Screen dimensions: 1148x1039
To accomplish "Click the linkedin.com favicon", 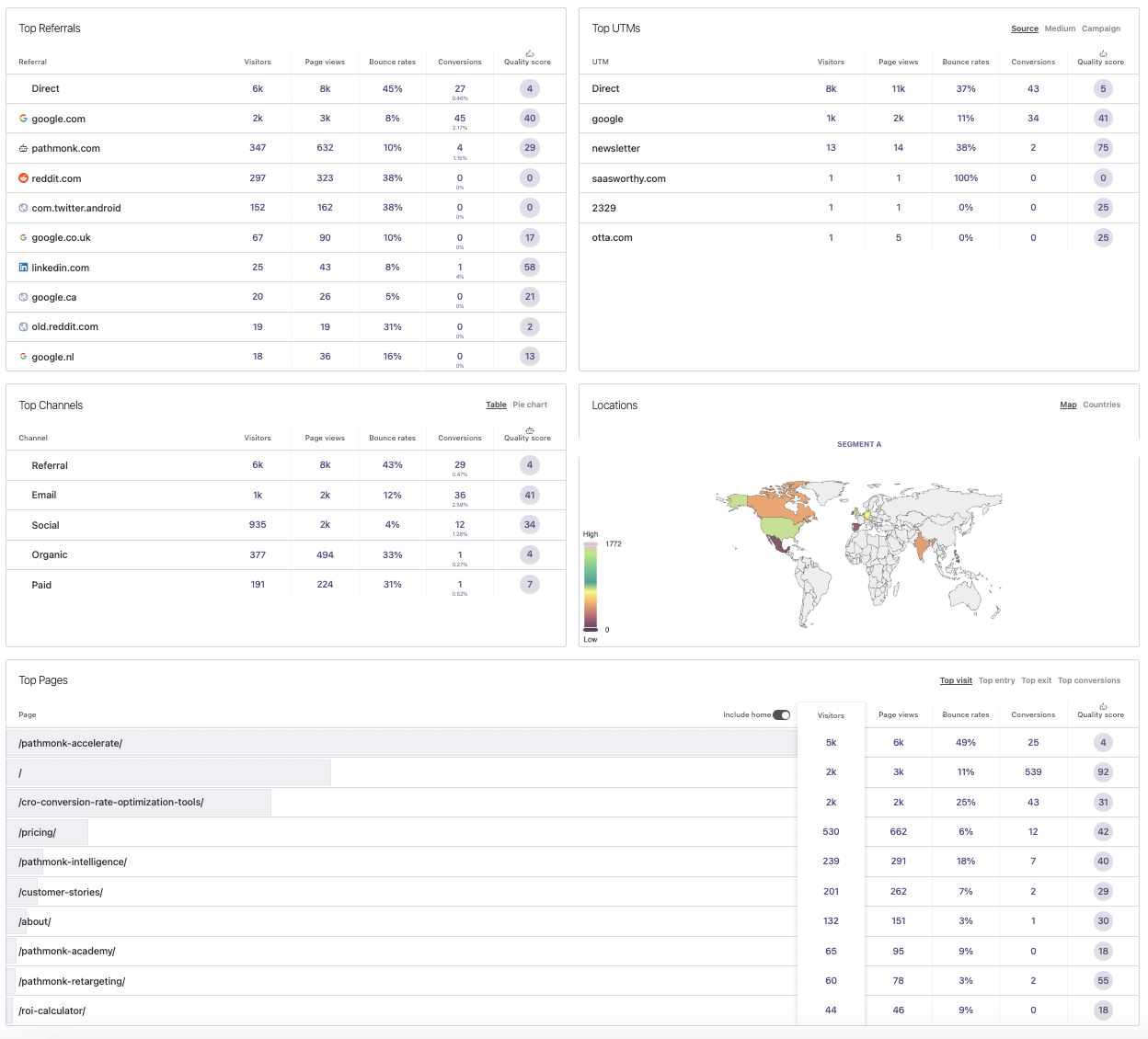I will click(x=22, y=268).
